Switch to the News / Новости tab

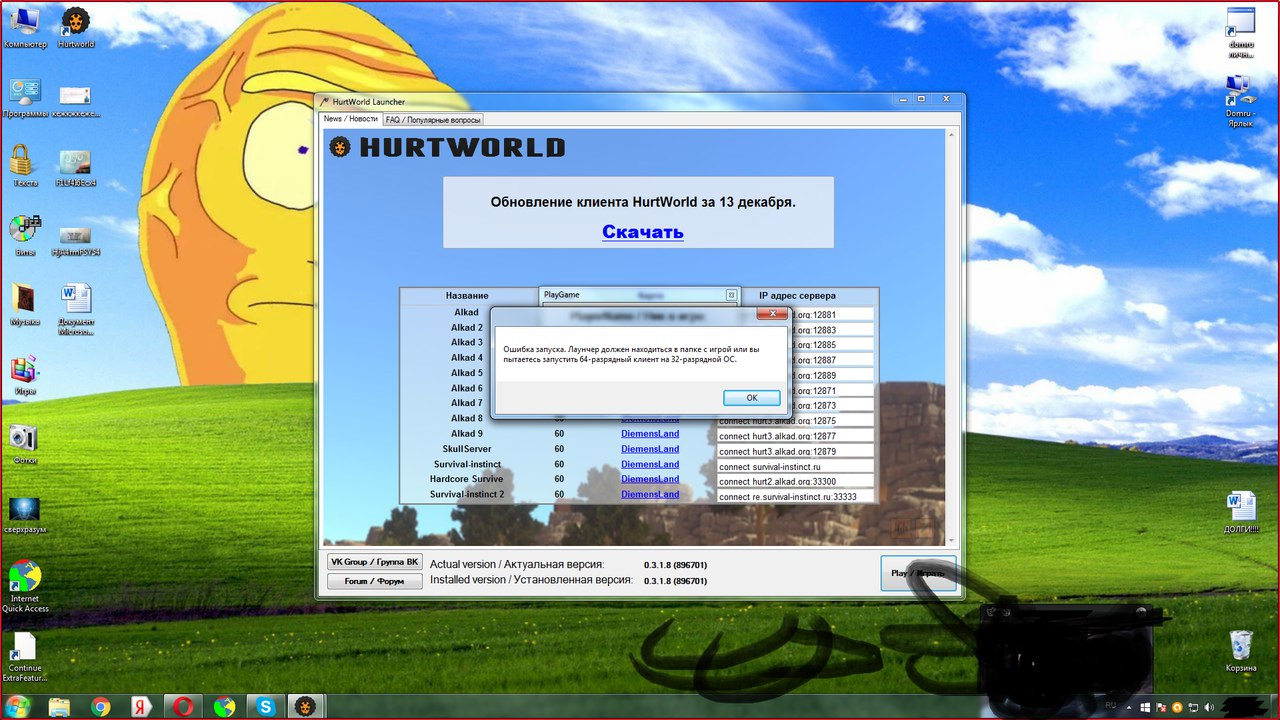[x=350, y=119]
